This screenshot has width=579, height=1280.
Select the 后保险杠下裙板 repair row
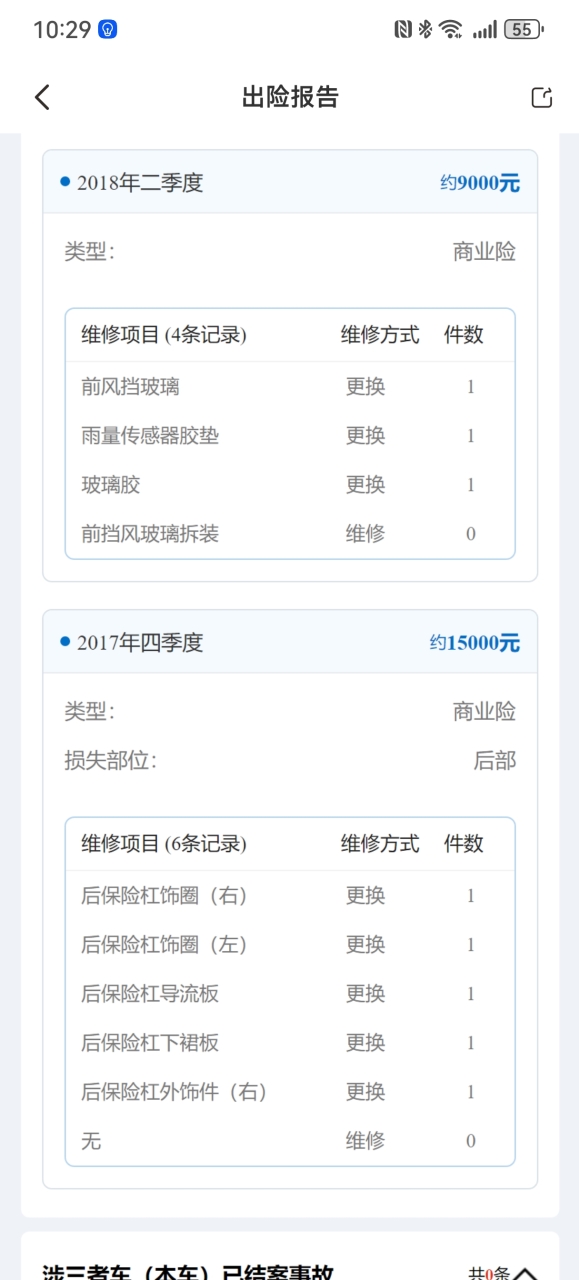tap(290, 1043)
